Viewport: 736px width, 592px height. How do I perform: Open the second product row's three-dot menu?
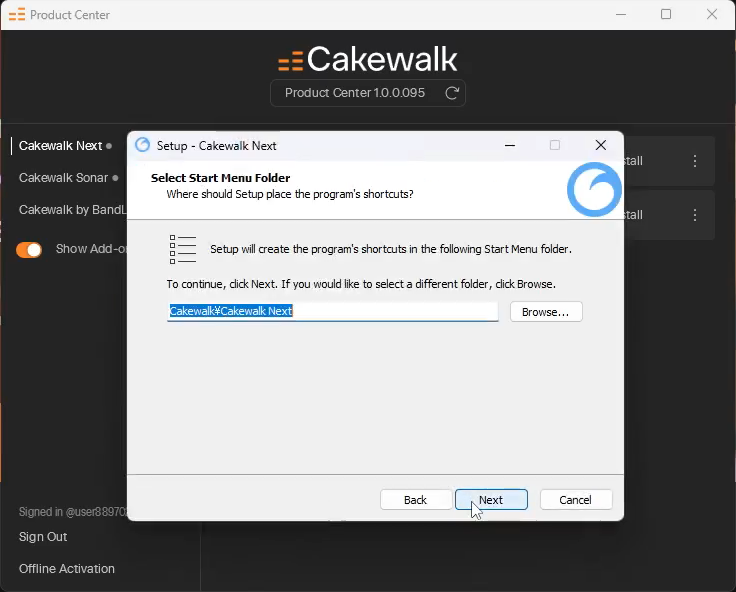pos(695,215)
